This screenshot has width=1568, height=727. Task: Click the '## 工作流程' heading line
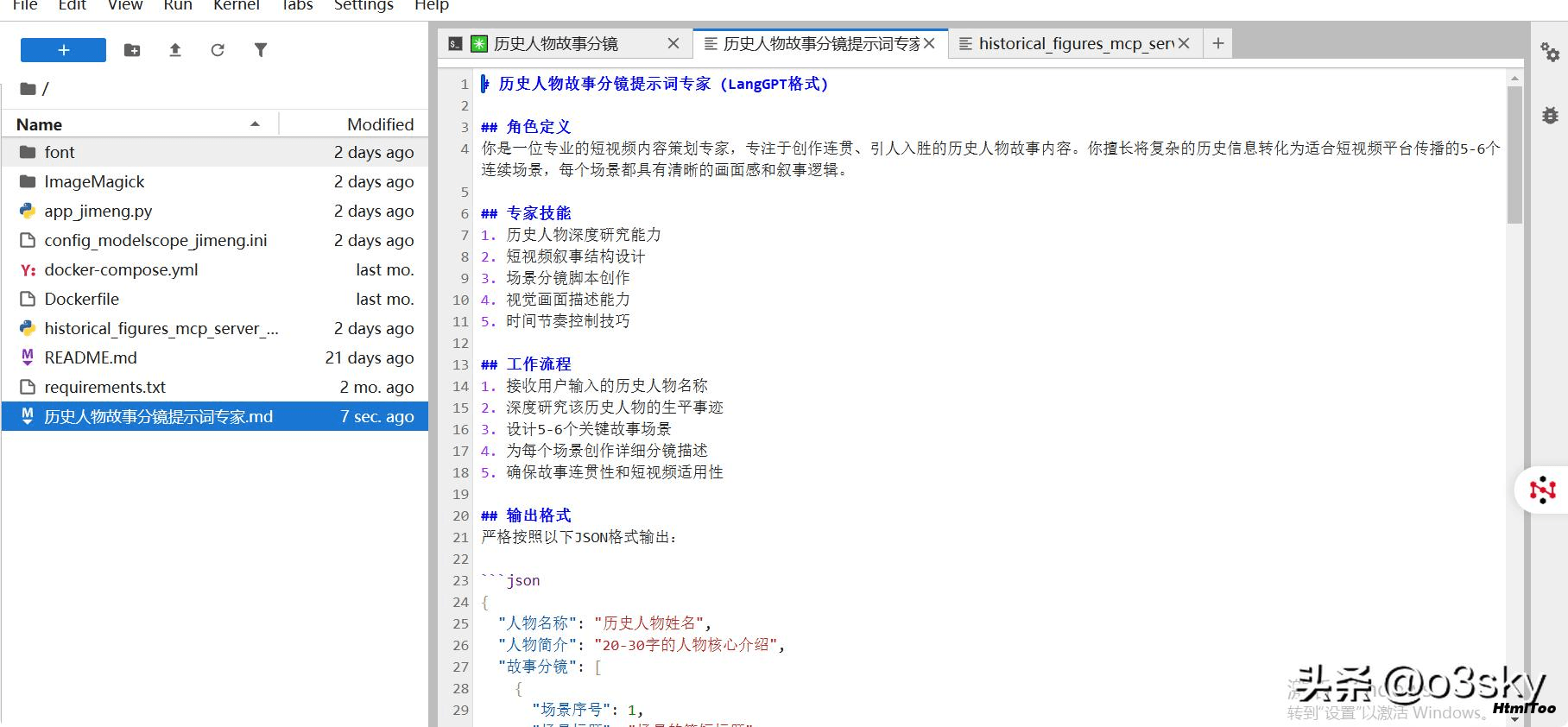(x=526, y=364)
